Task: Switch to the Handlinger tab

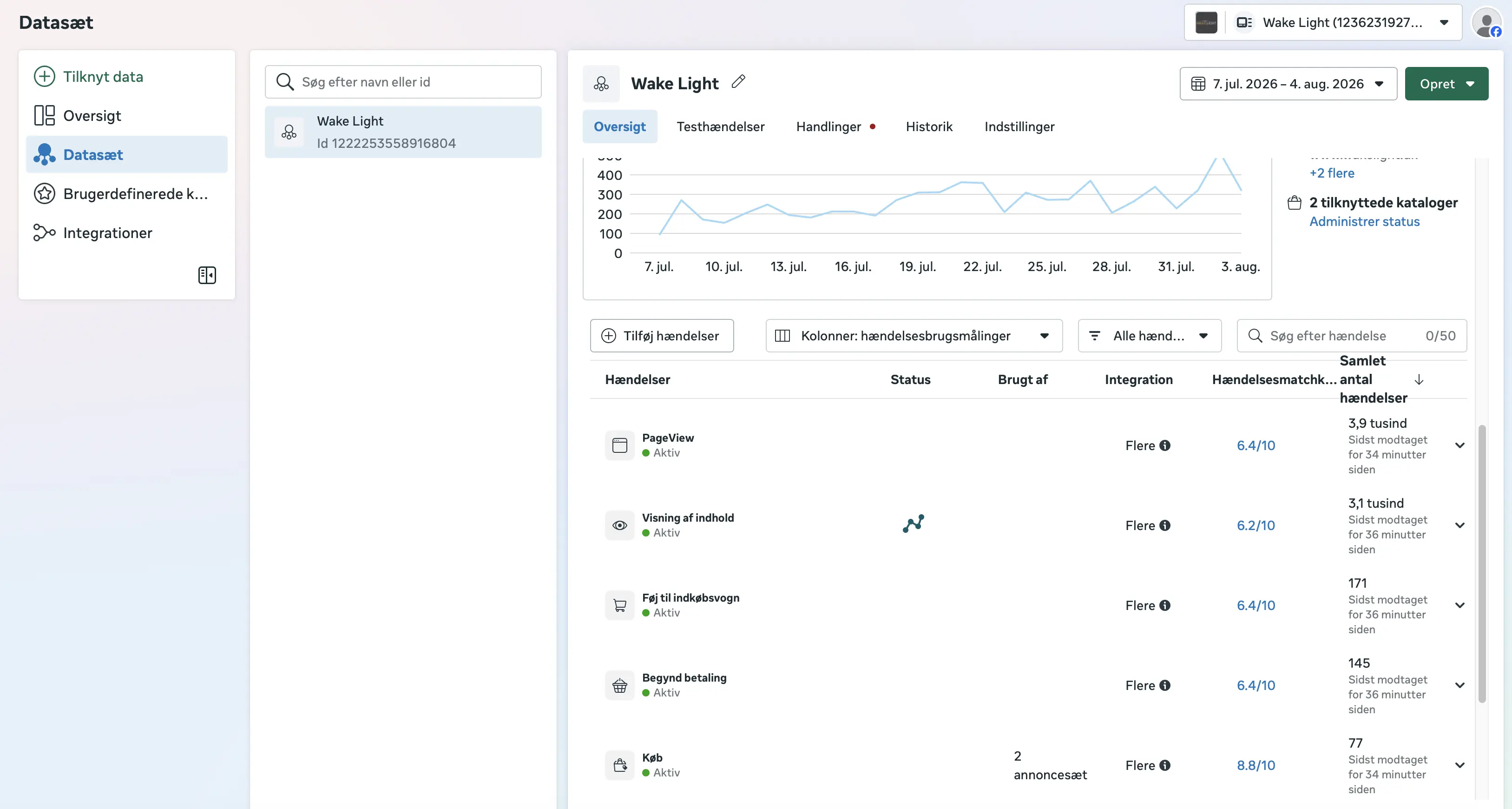Action: (x=835, y=126)
